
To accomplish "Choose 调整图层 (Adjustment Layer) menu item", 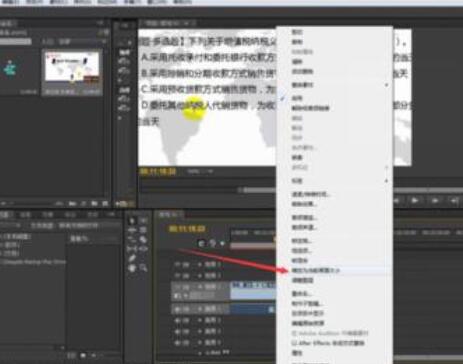I will click(x=302, y=280).
